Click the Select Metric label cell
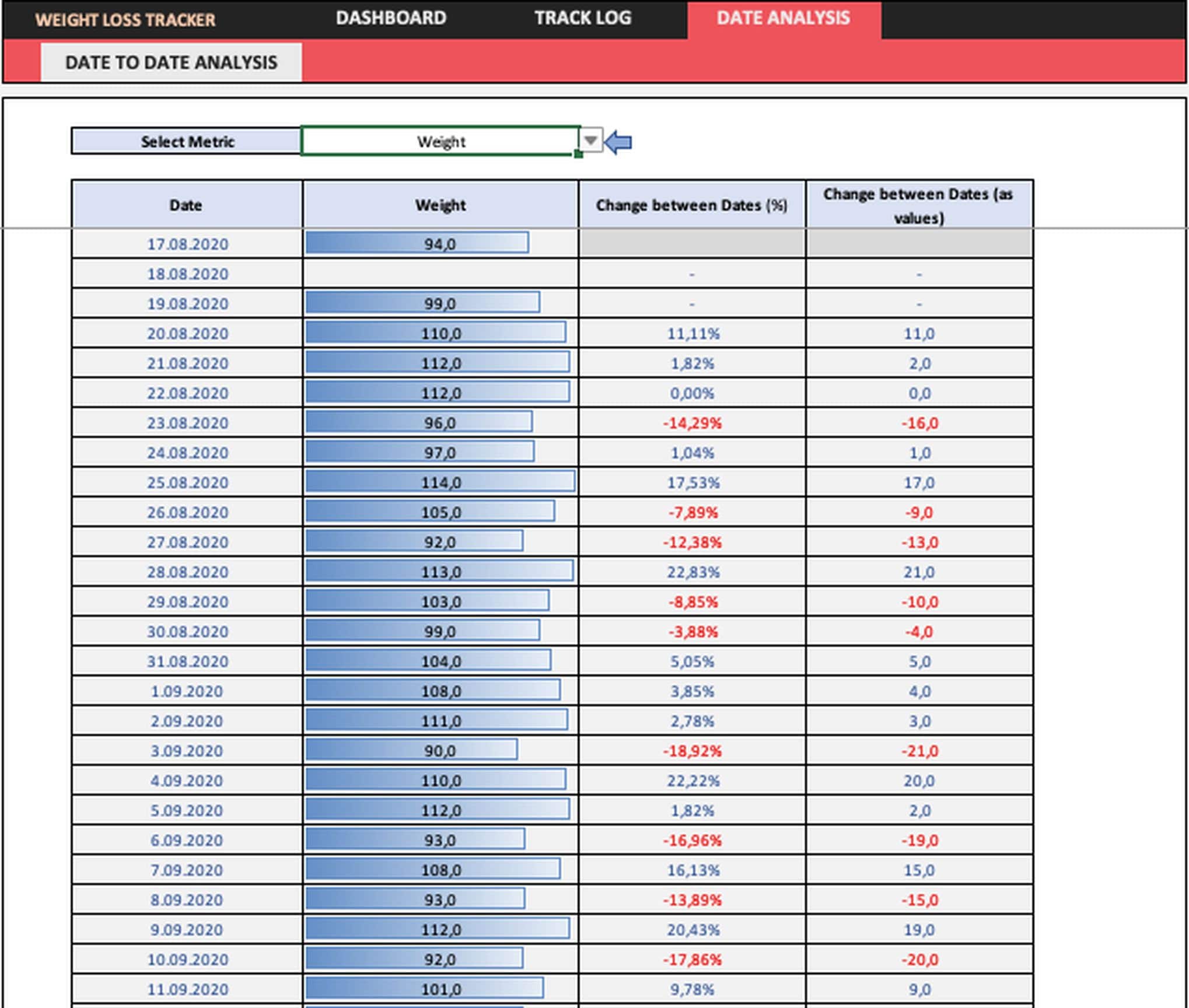The image size is (1189, 1008). tap(187, 141)
